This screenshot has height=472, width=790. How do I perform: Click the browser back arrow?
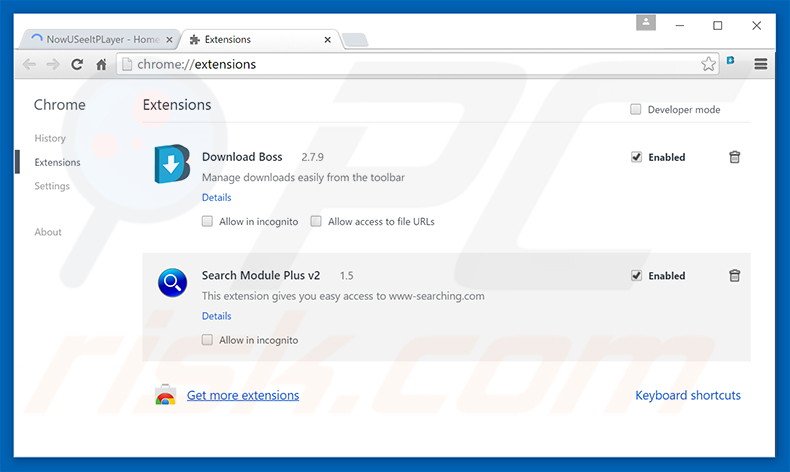point(29,64)
